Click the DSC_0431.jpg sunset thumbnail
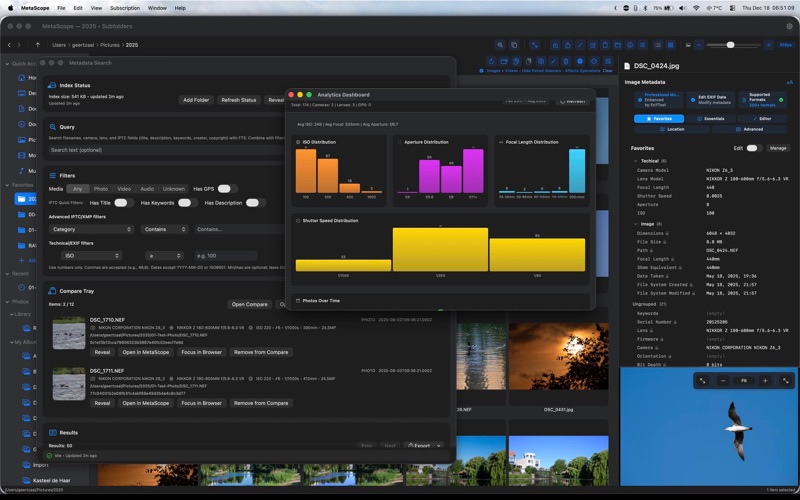The height and width of the screenshot is (500, 800). click(559, 356)
